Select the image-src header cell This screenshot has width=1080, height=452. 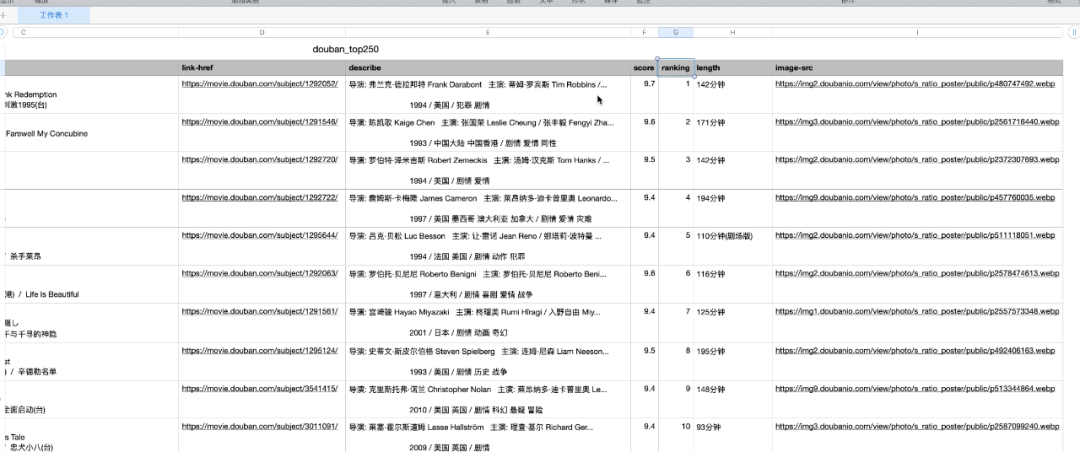point(917,68)
